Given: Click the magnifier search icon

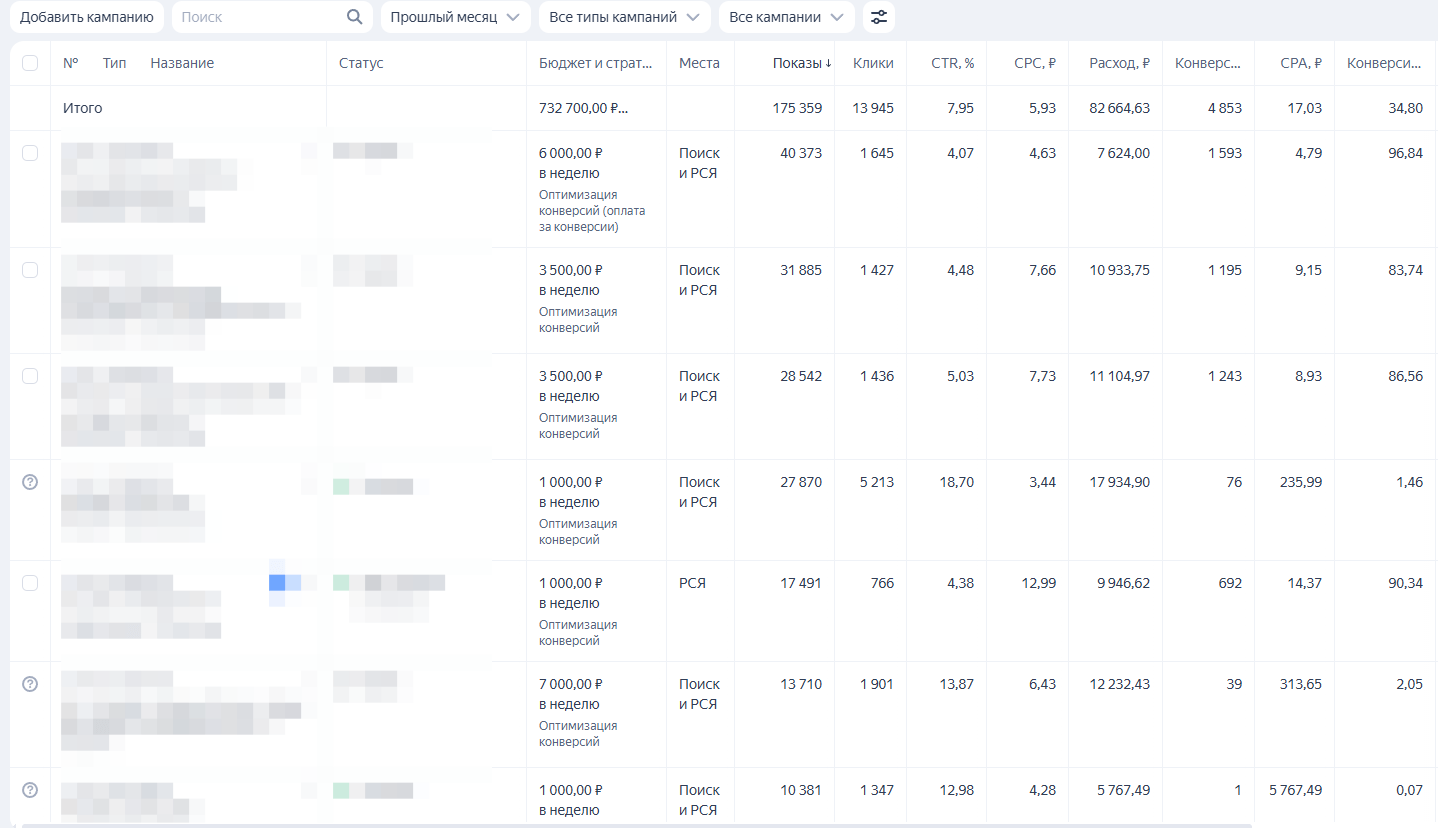Looking at the screenshot, I should 354,17.
